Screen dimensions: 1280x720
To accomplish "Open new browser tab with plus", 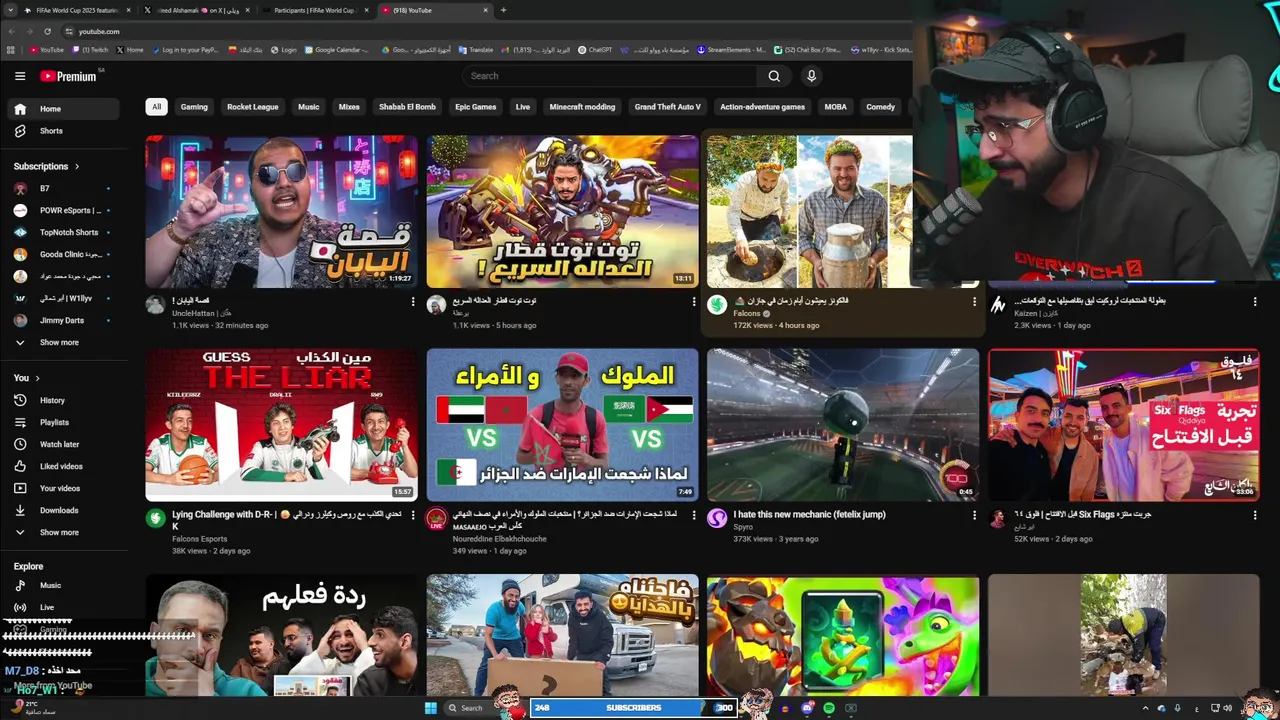I will point(503,10).
